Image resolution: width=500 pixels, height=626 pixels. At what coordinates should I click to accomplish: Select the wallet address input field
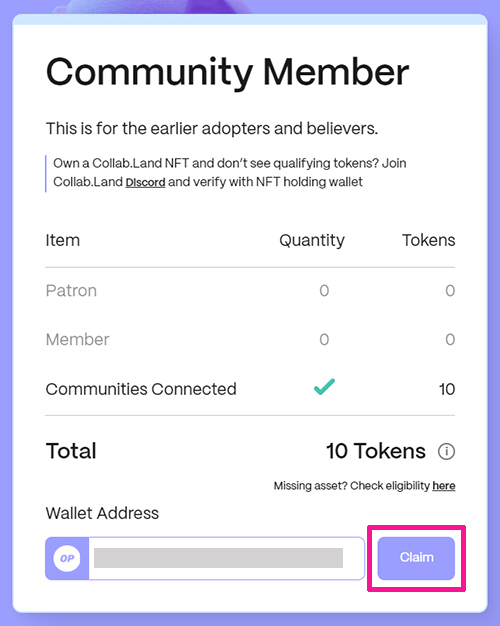226,558
